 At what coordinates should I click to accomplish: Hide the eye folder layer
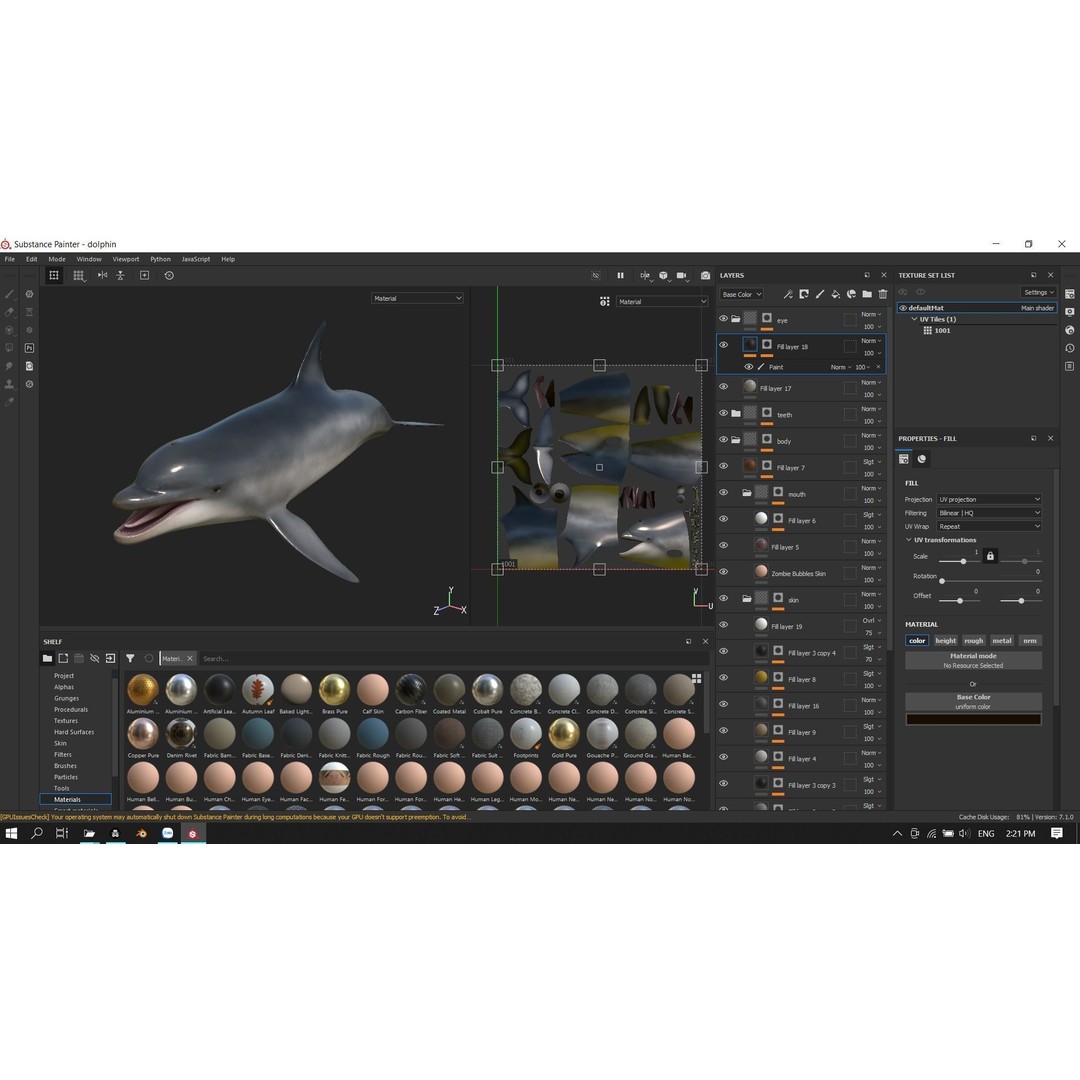723,319
